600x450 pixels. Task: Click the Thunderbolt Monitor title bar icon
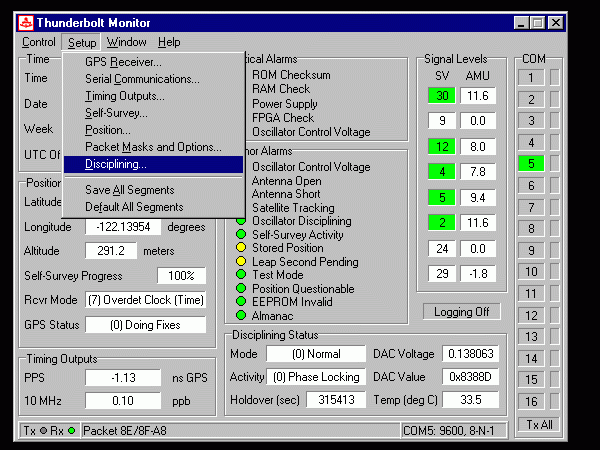[26, 23]
